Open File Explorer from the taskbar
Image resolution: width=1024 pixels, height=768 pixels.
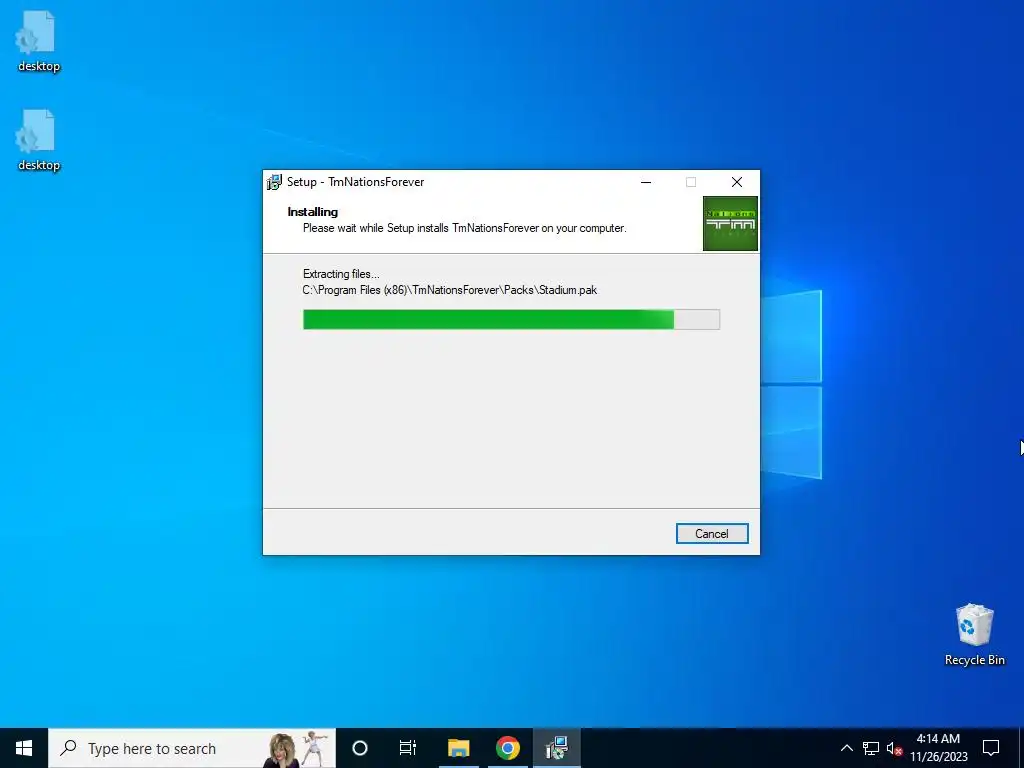(x=458, y=748)
